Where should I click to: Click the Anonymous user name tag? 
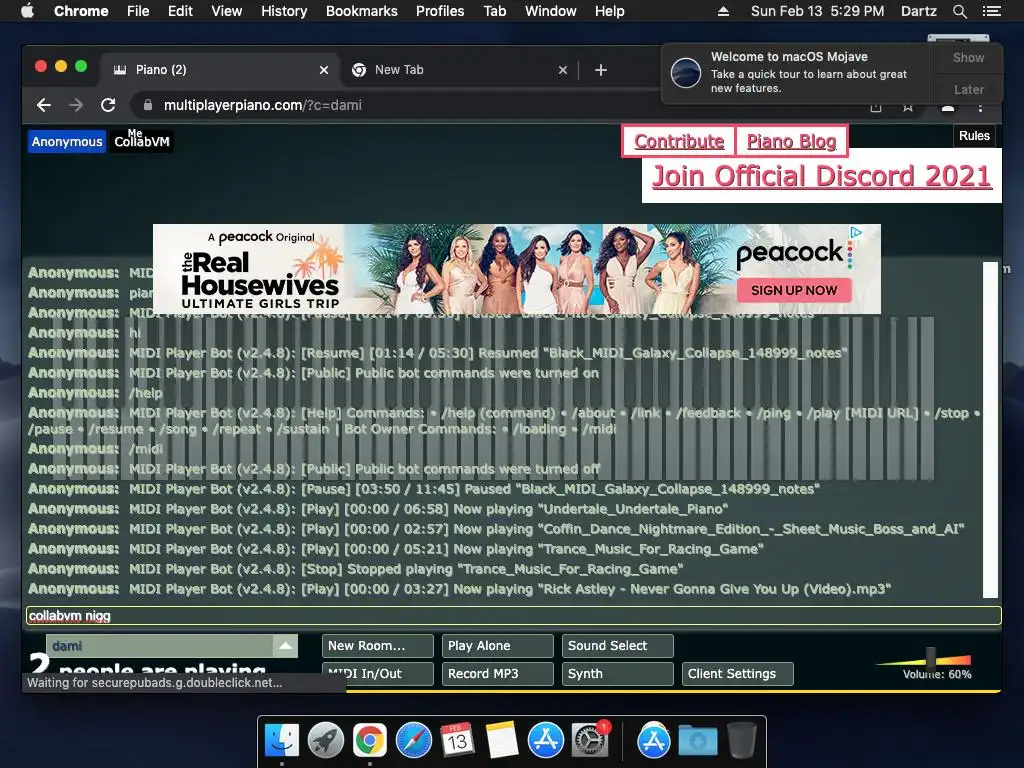pyautogui.click(x=67, y=142)
